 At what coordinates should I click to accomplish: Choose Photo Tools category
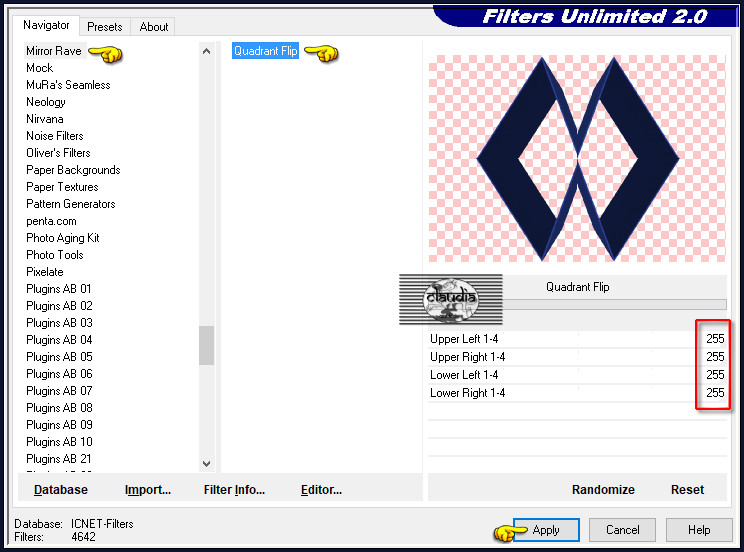55,255
